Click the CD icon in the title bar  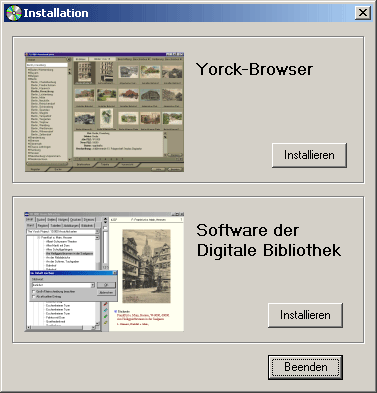(14, 13)
